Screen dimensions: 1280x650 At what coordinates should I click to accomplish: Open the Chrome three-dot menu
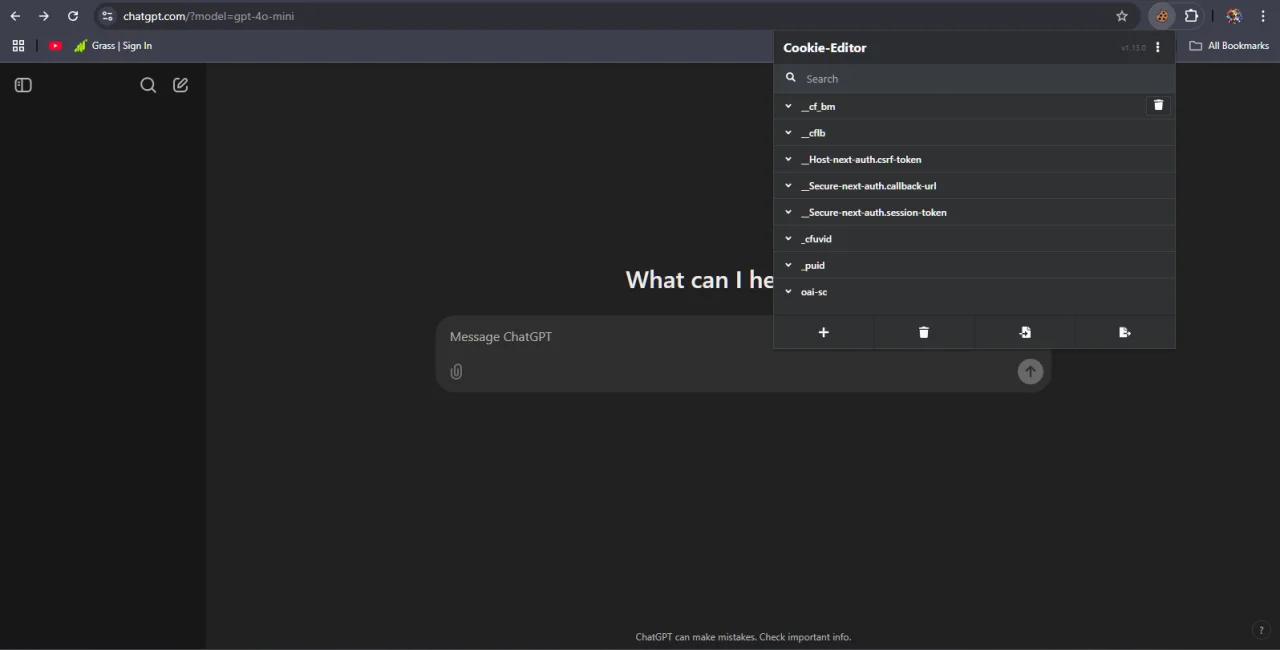1263,16
